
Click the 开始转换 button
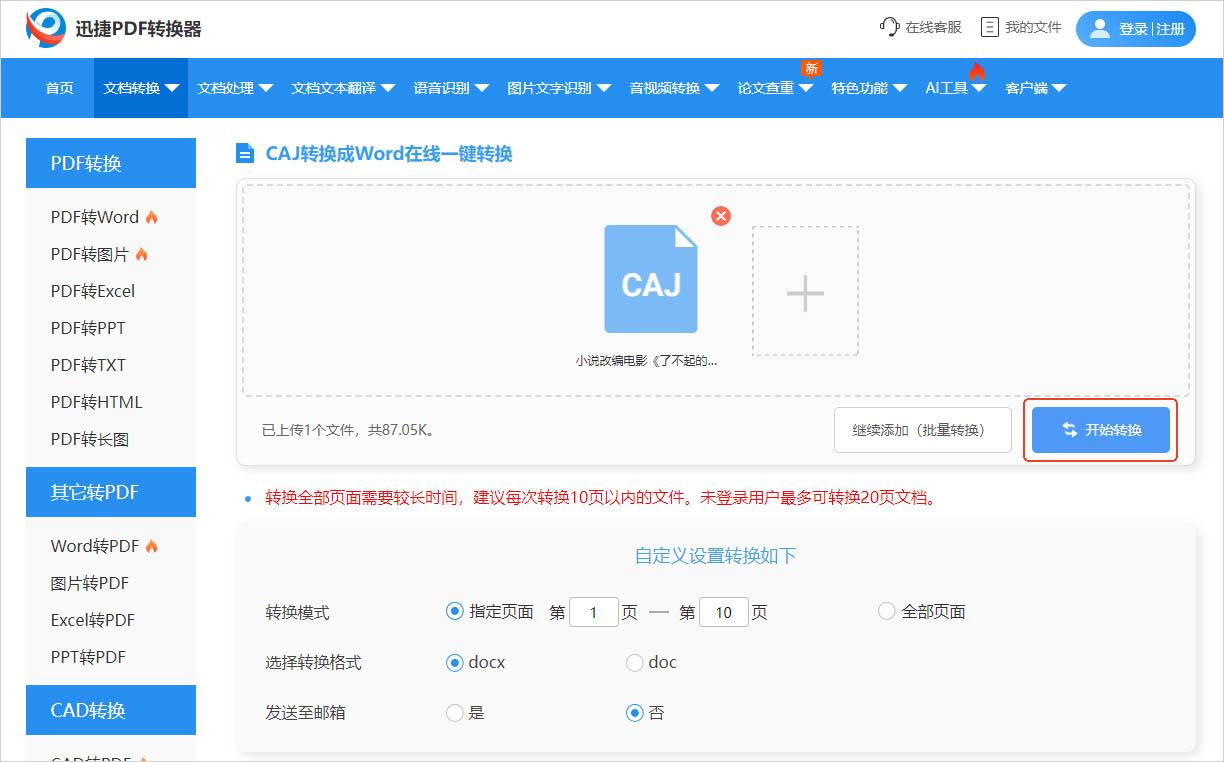pos(1100,429)
